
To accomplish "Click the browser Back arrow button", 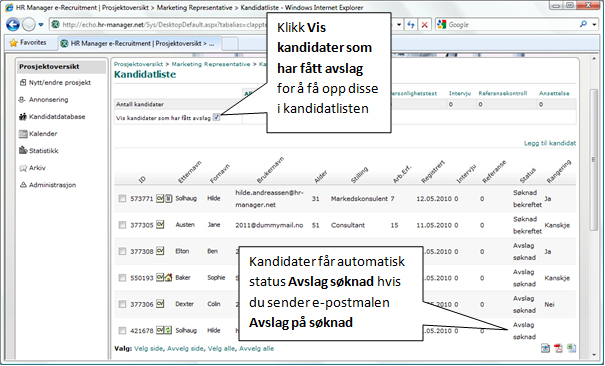I will [13, 25].
